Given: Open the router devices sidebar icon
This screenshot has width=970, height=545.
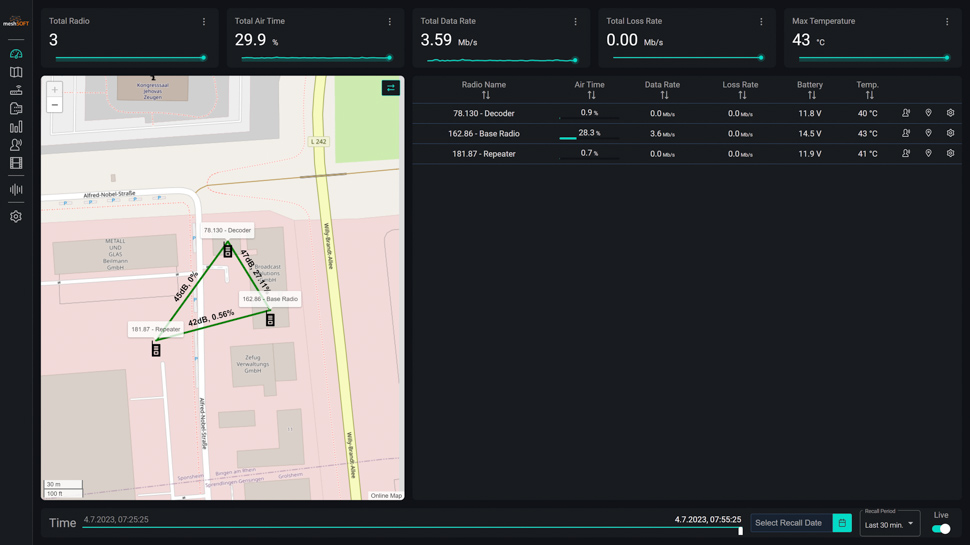Looking at the screenshot, I should click(16, 90).
